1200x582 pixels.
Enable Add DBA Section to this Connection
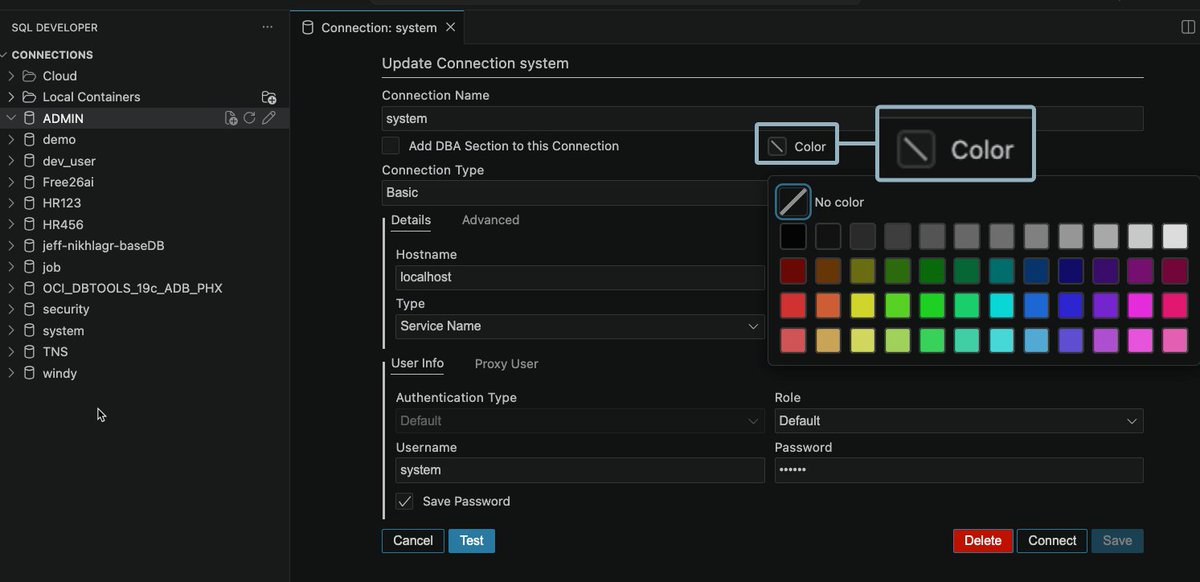tap(391, 146)
